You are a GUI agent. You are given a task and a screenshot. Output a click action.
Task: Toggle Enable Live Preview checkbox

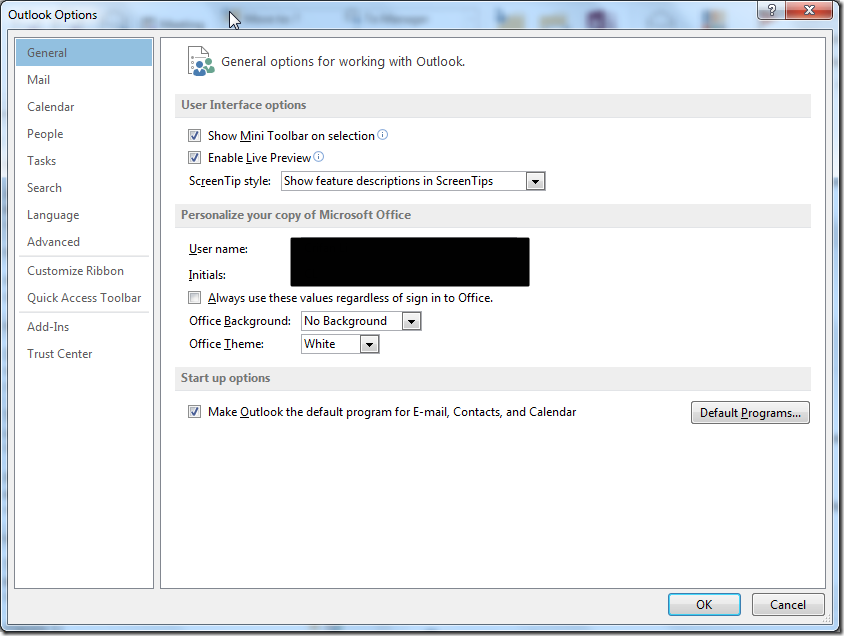pos(194,158)
